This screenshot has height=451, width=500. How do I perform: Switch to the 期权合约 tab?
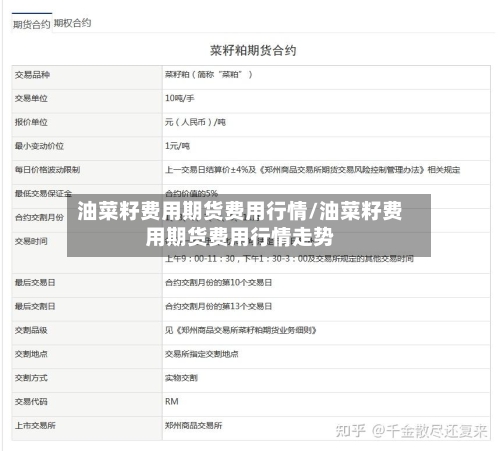[x=72, y=23]
